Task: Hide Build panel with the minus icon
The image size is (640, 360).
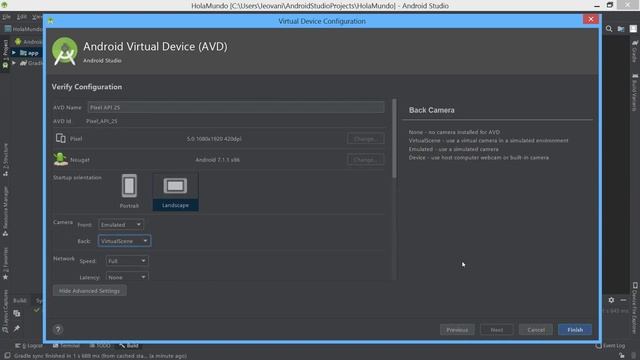Action: coord(623,300)
